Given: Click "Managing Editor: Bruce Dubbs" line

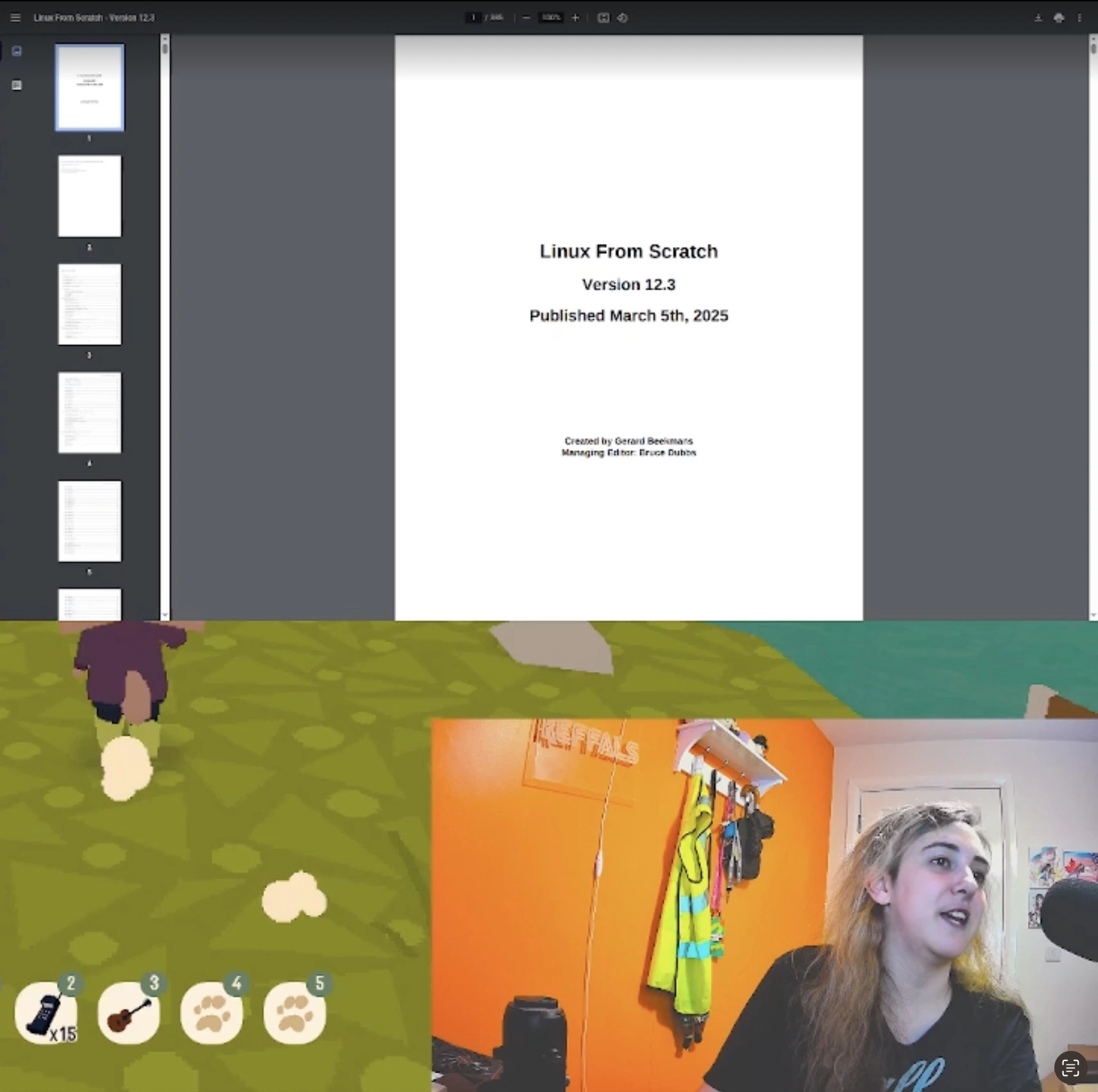Looking at the screenshot, I should (629, 452).
